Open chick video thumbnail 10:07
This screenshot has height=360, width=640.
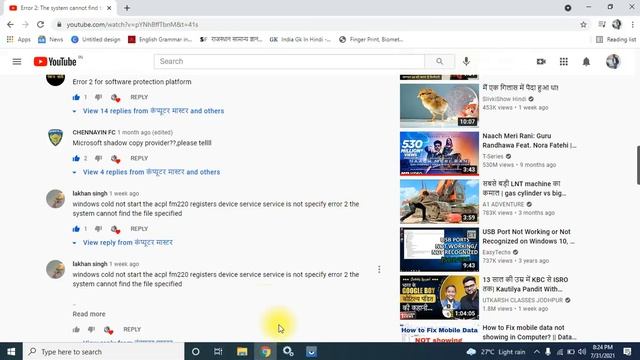(x=439, y=105)
